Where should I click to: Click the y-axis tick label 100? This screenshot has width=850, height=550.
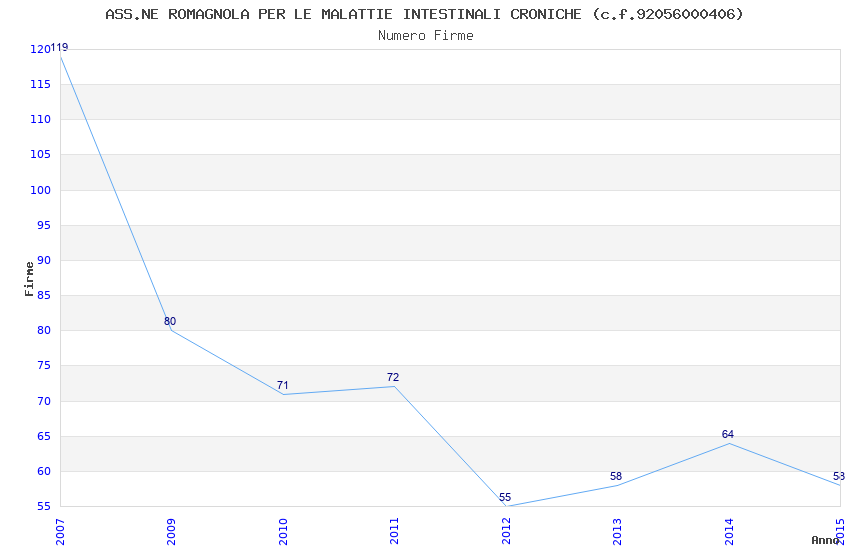[40, 190]
